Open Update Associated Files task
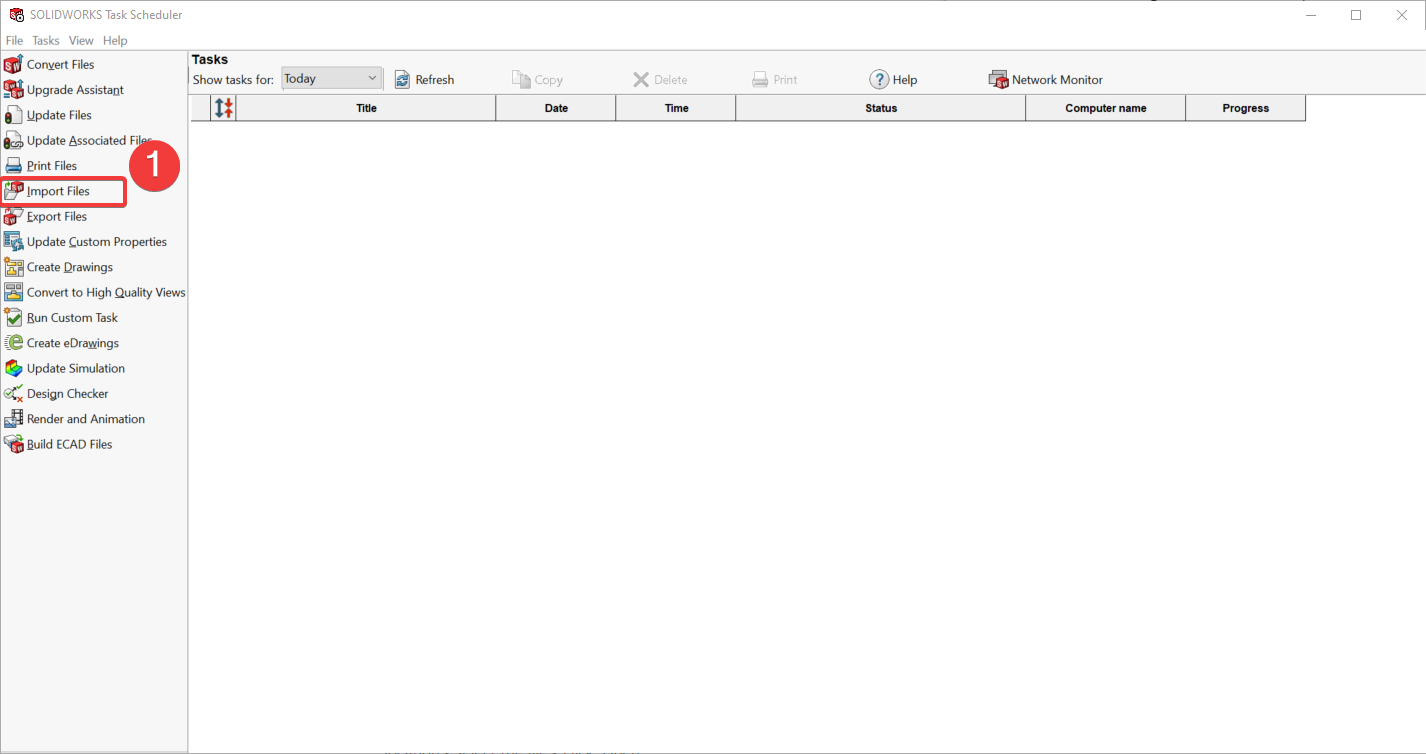Screen dimensions: 1426x754 pos(78,141)
